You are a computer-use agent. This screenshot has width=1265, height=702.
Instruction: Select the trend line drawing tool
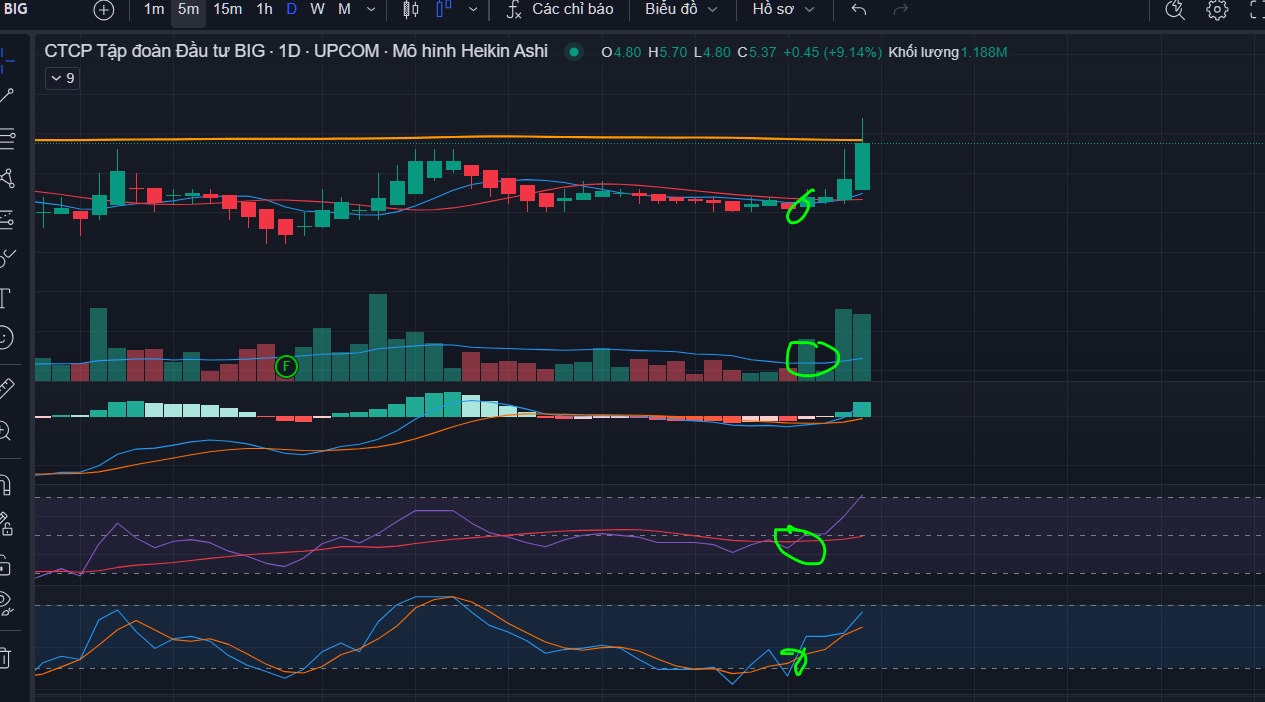pos(6,96)
